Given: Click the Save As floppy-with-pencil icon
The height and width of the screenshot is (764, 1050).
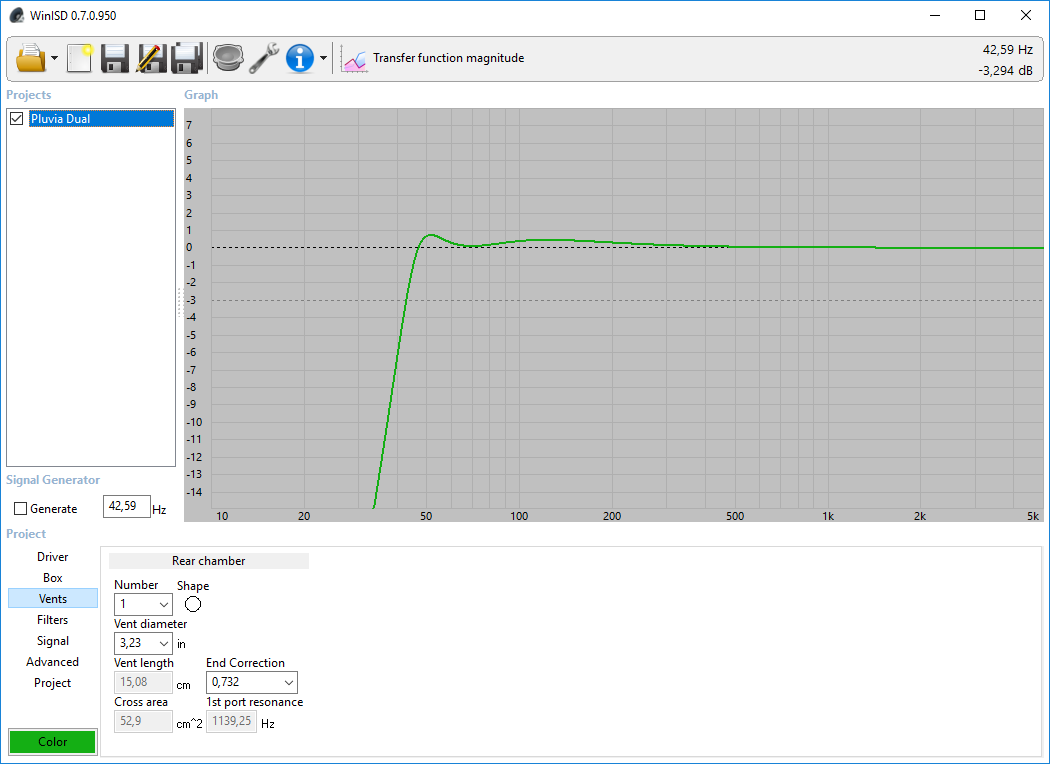Looking at the screenshot, I should 151,58.
